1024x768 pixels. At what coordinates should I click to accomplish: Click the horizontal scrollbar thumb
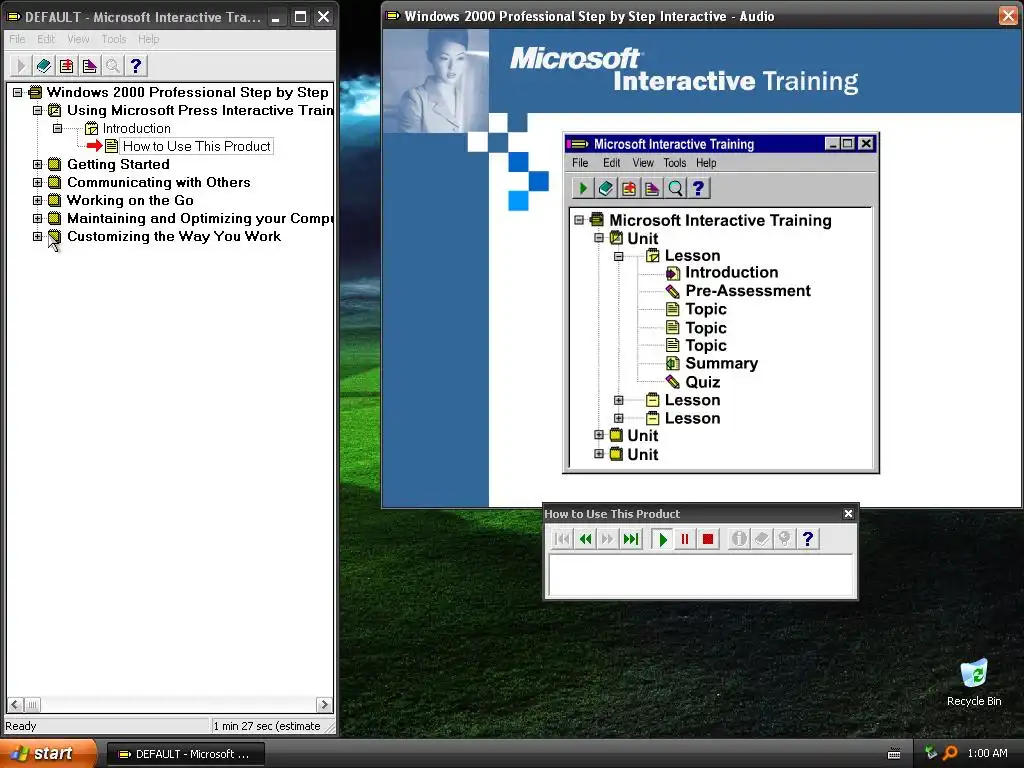pyautogui.click(x=32, y=705)
